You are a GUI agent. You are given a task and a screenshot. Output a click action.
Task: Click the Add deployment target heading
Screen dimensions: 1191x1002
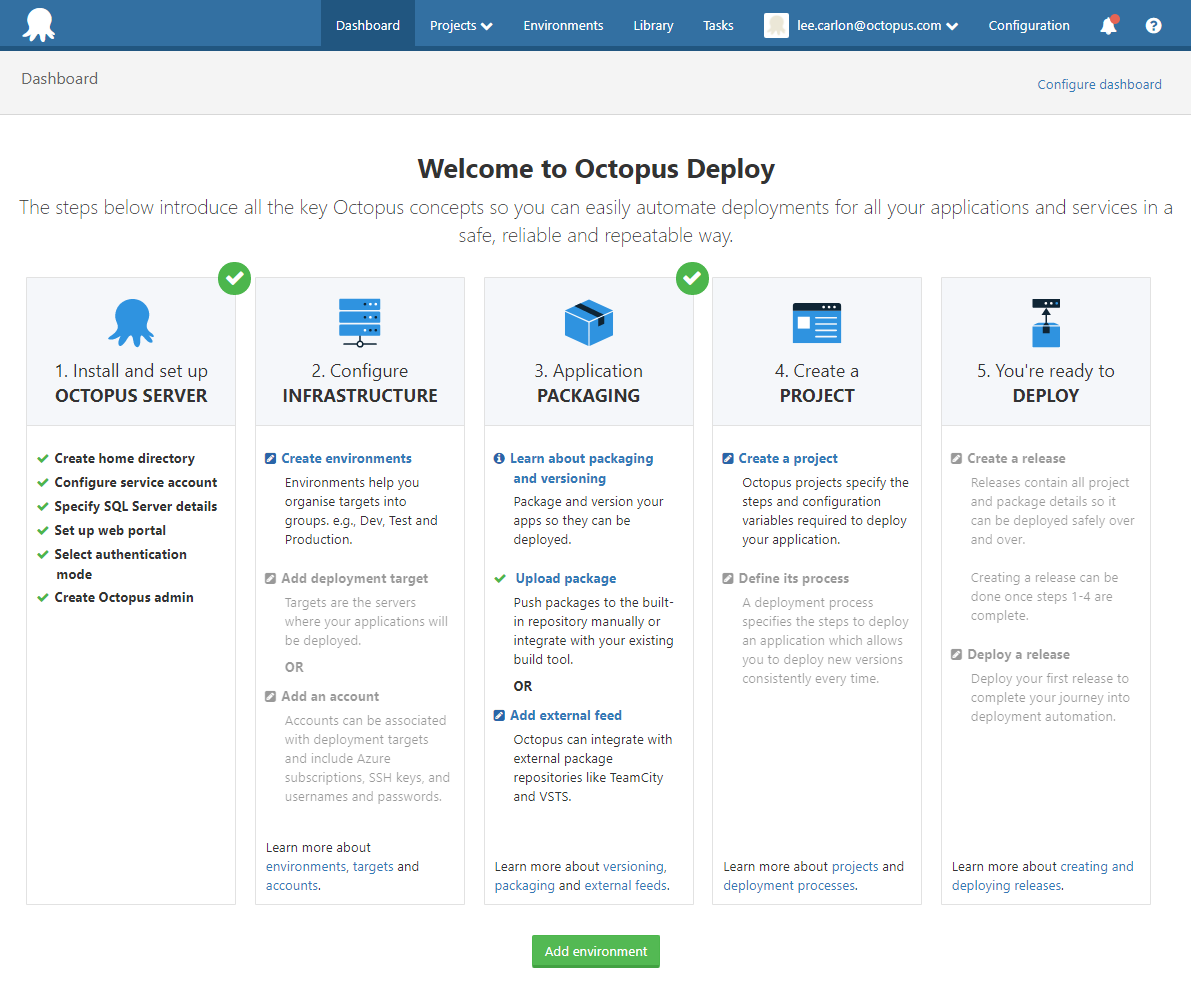coord(355,578)
